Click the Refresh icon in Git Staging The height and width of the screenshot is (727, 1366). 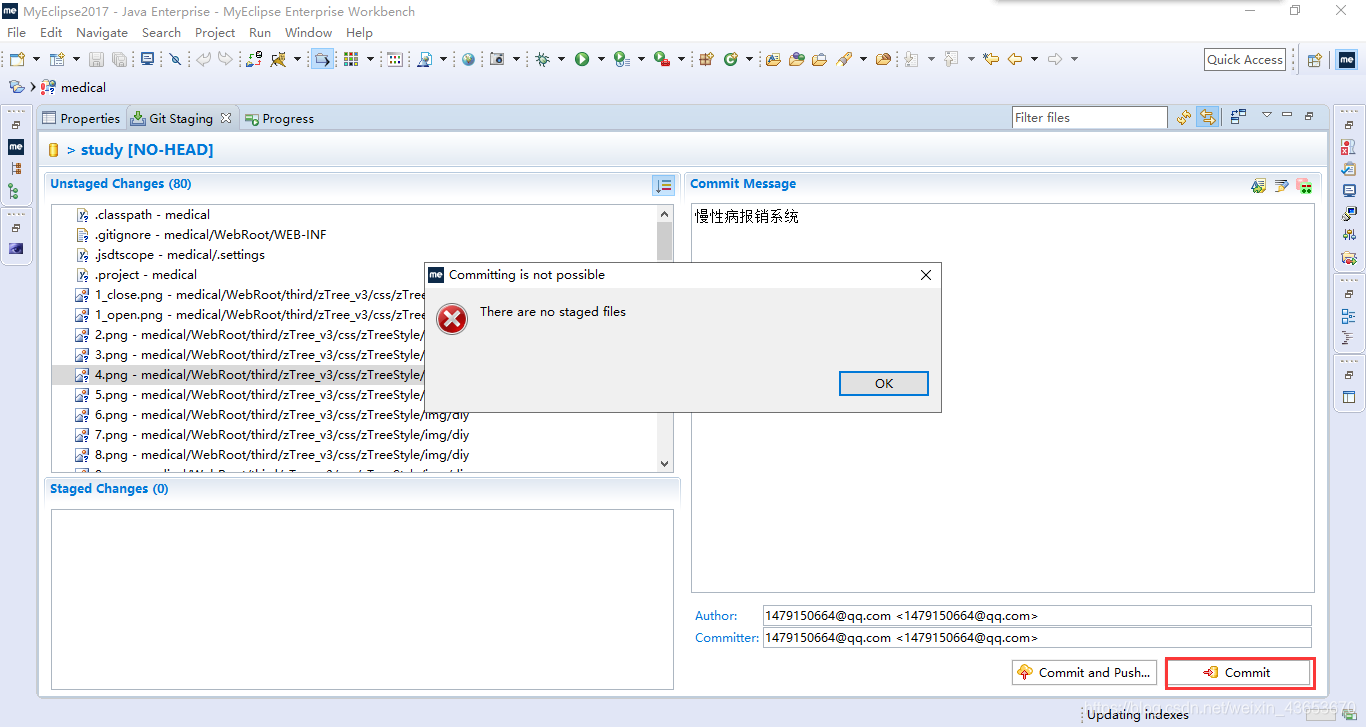(x=1184, y=117)
